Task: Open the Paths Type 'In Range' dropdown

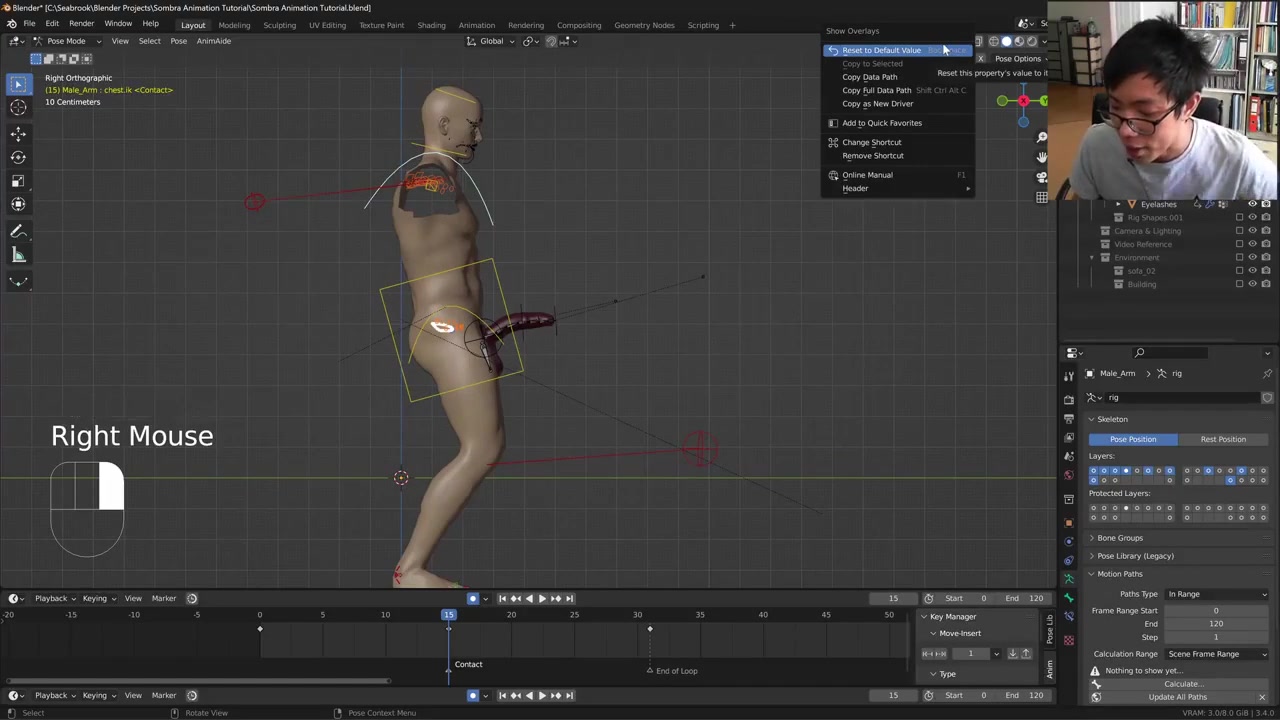Action: pyautogui.click(x=1216, y=594)
